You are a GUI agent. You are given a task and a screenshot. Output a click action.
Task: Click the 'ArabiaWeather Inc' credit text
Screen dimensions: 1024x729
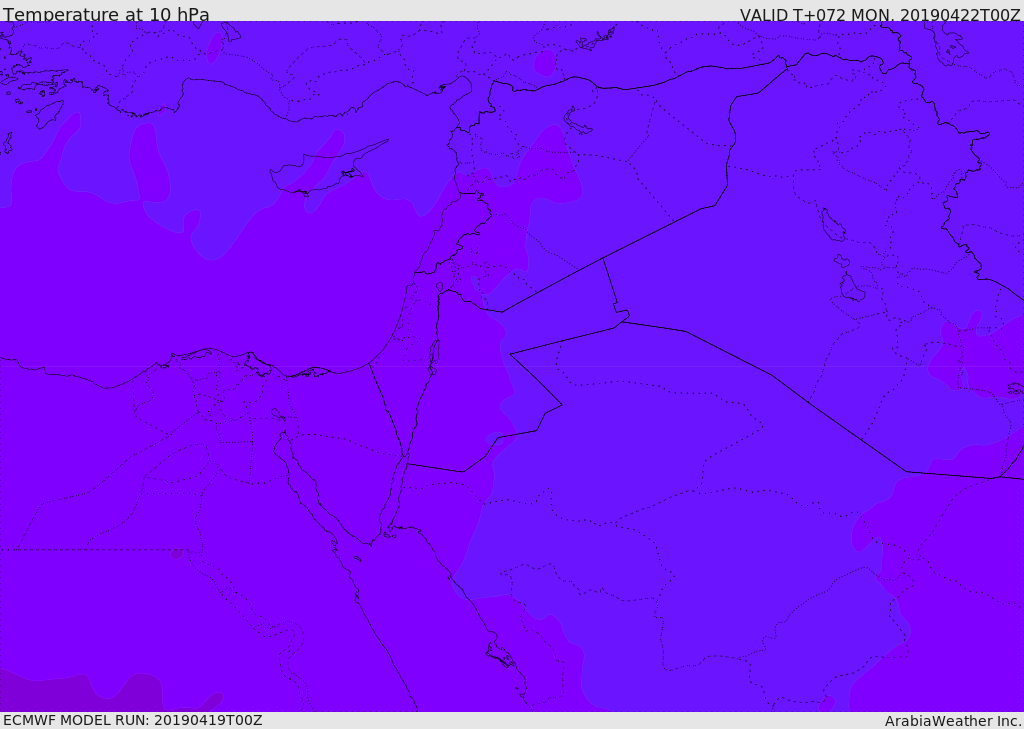click(952, 721)
